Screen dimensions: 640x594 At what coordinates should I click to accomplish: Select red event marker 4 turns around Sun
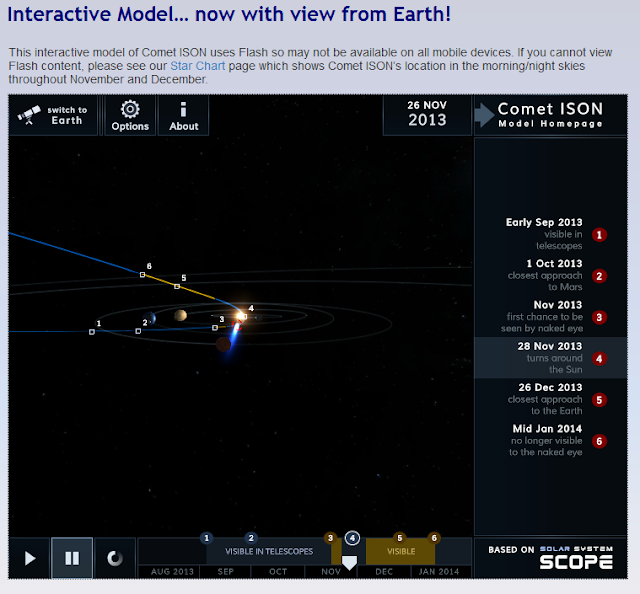(x=599, y=358)
